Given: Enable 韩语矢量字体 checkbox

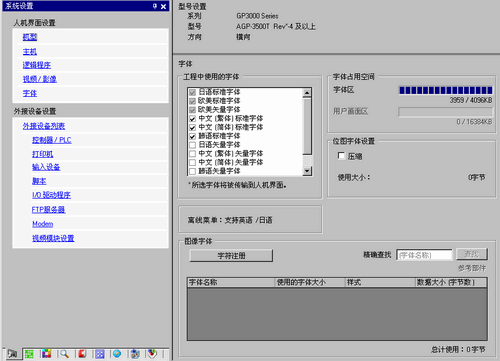Looking at the screenshot, I should [192, 171].
